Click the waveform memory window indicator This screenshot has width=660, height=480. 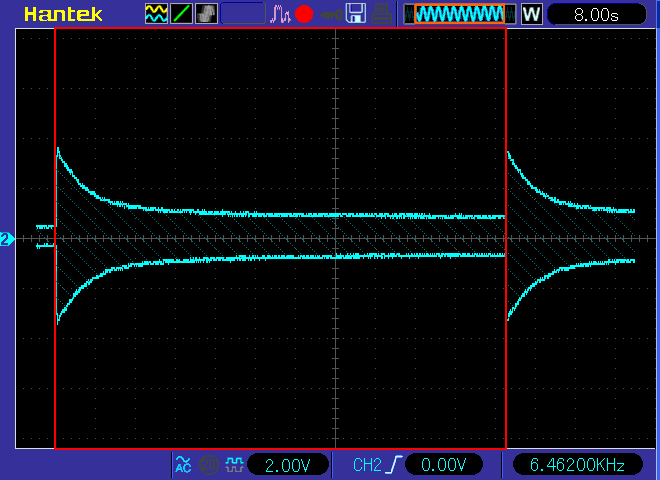pos(460,14)
